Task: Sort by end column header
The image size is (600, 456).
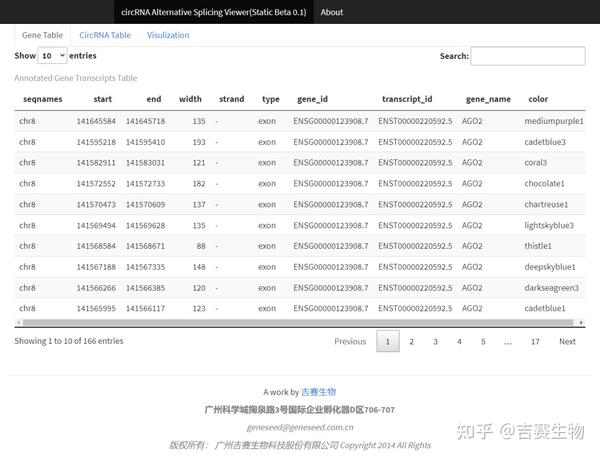Action: (154, 99)
